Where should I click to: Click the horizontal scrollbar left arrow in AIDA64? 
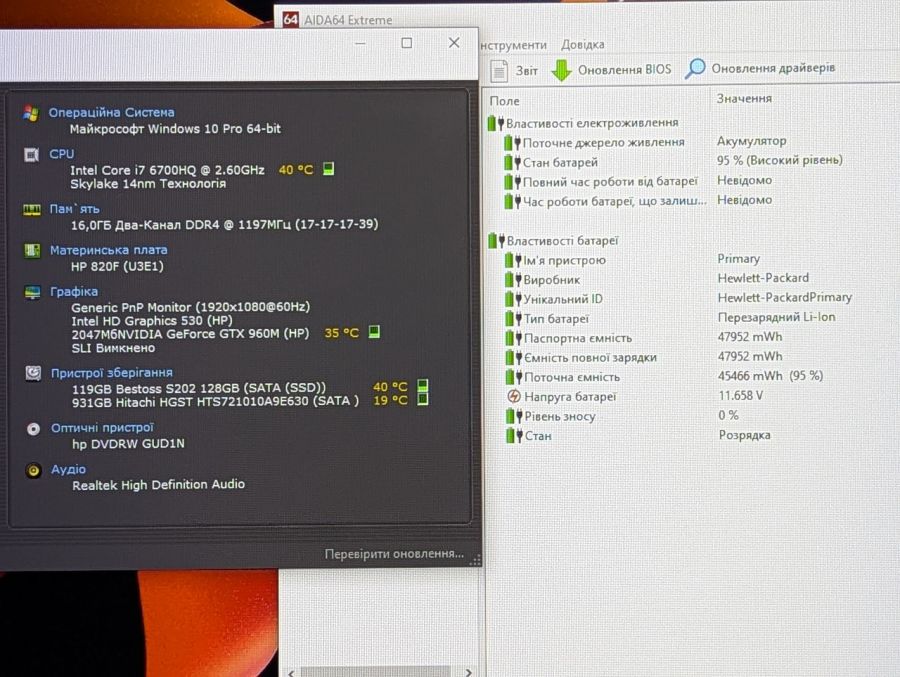pyautogui.click(x=291, y=672)
